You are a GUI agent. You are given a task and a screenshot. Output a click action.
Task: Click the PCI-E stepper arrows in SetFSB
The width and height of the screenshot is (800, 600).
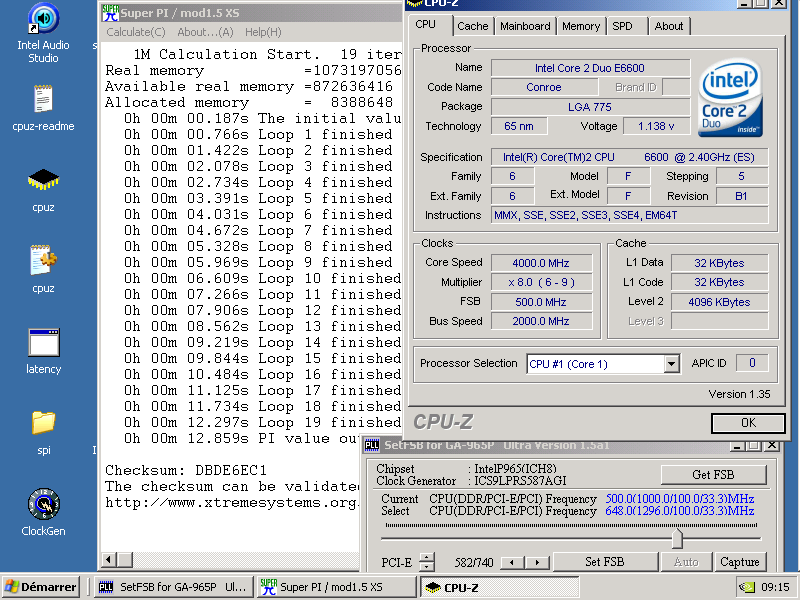427,562
